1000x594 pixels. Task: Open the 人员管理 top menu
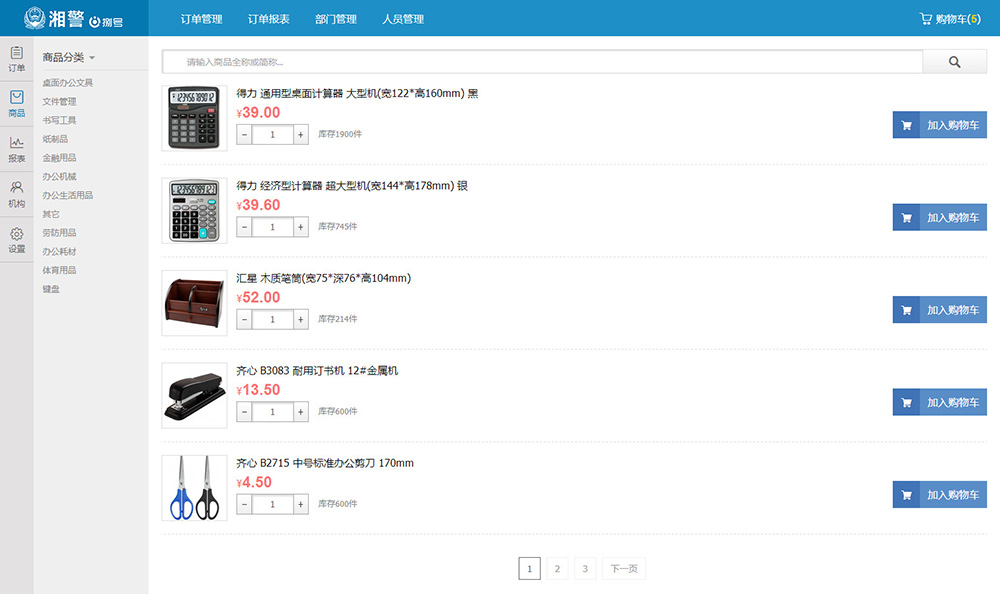point(403,19)
